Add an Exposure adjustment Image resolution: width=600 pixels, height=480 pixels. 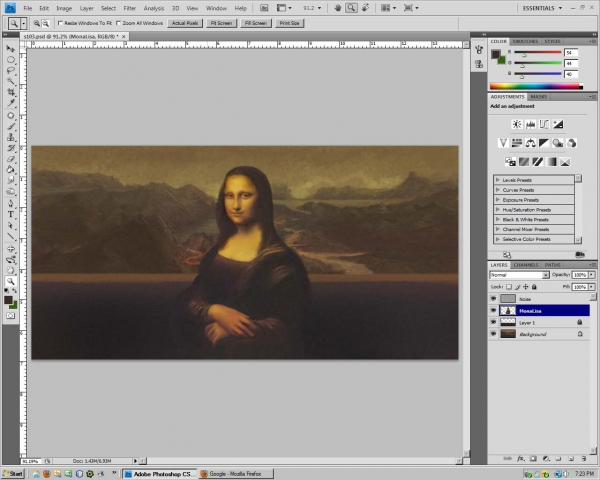558,124
